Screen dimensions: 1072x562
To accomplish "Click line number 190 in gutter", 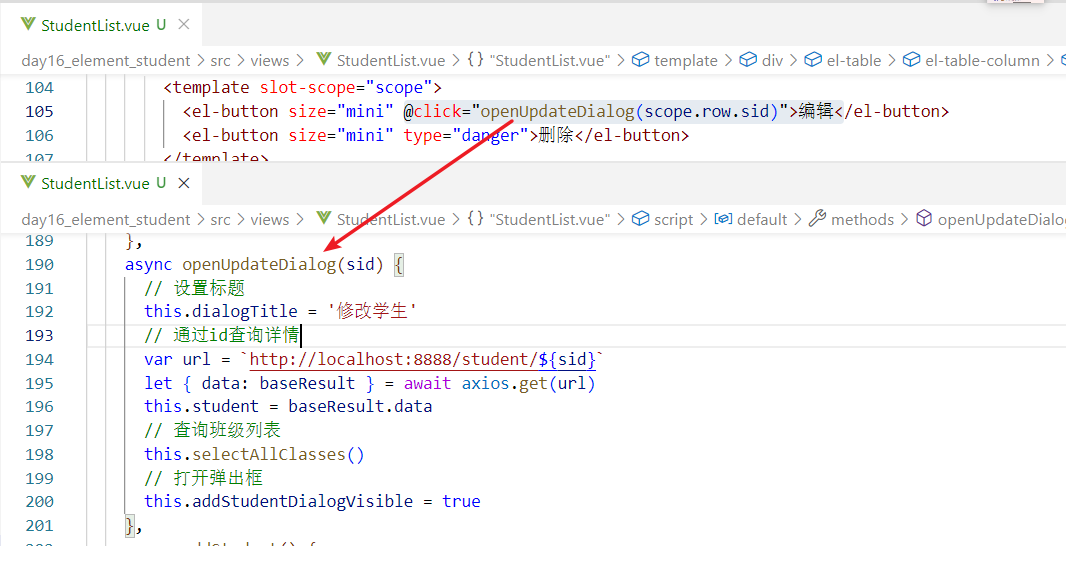I will pyautogui.click(x=39, y=265).
